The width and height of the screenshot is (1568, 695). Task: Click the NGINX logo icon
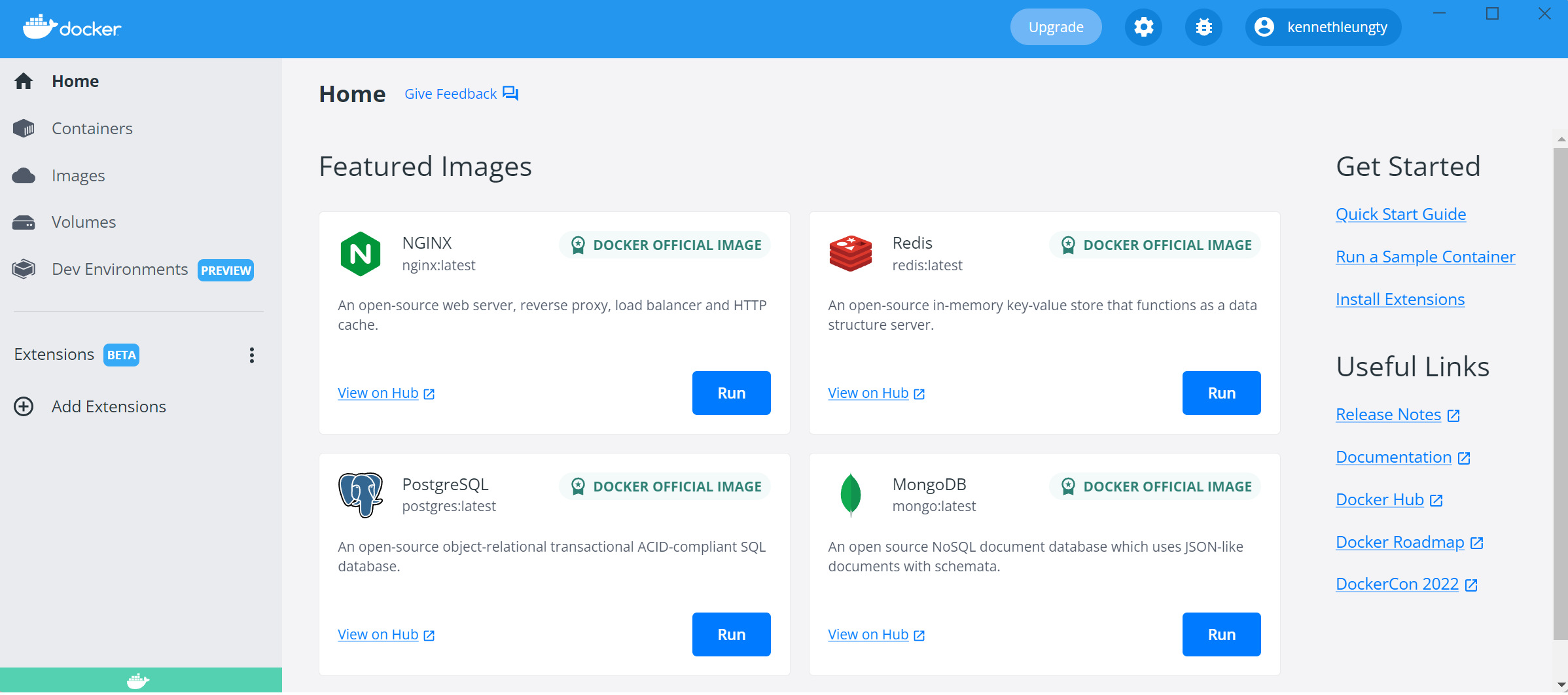click(361, 254)
